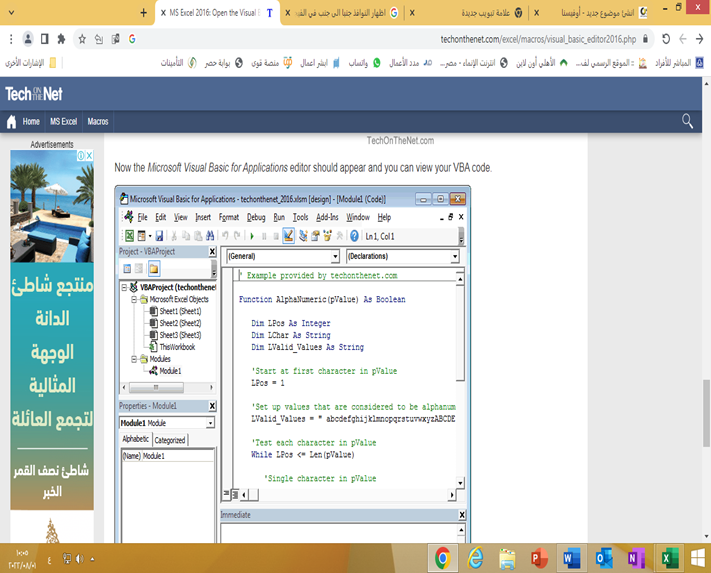The width and height of the screenshot is (711, 573).
Task: Open the Module1 Module properties dropdown
Action: click(x=210, y=423)
